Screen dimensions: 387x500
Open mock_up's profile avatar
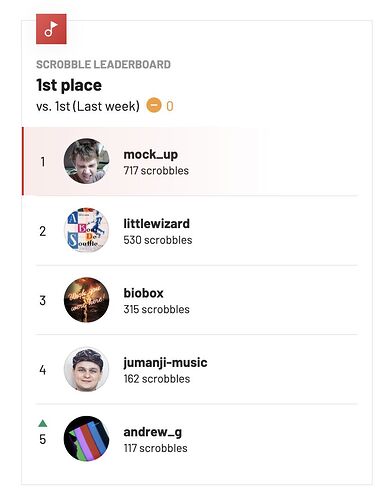[87, 161]
